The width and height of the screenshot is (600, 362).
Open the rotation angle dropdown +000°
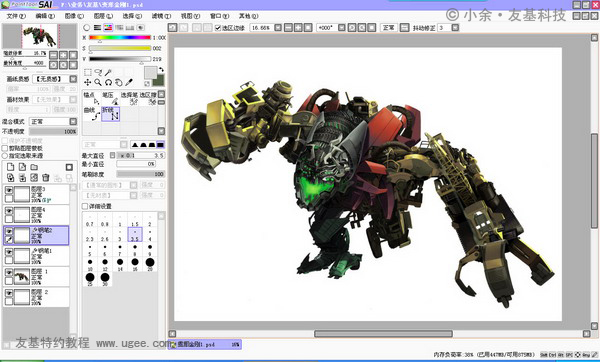point(342,28)
